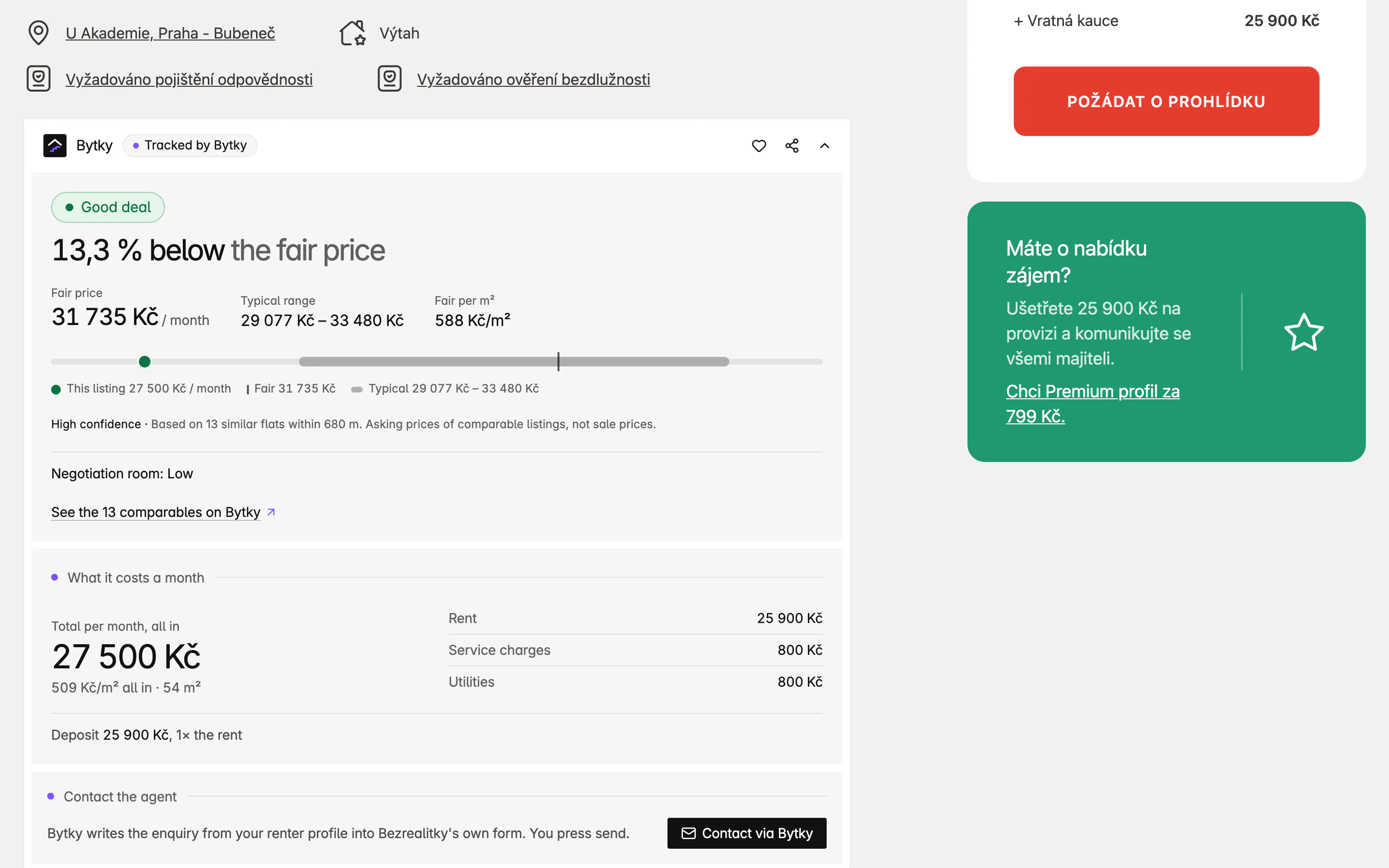Click the 588 Kč/m² fair per m² value

pos(472,320)
